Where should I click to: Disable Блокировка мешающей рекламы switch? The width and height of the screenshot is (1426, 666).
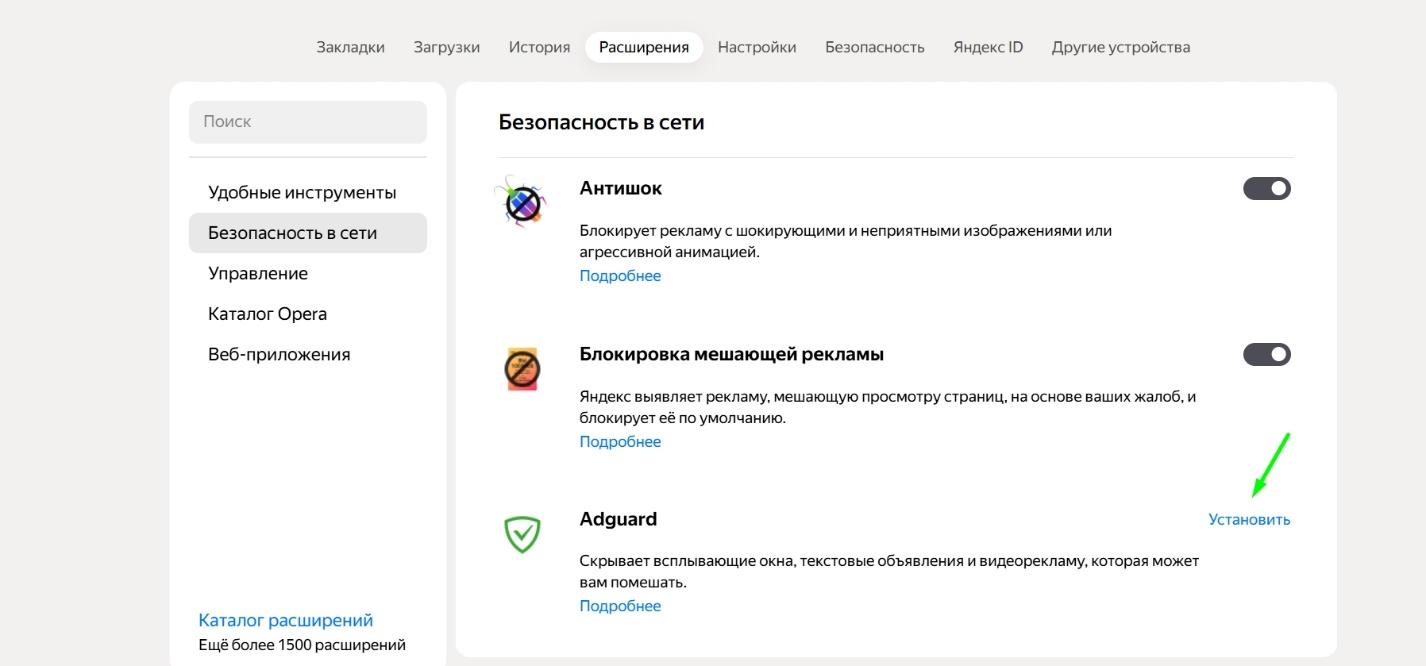pyautogui.click(x=1267, y=354)
